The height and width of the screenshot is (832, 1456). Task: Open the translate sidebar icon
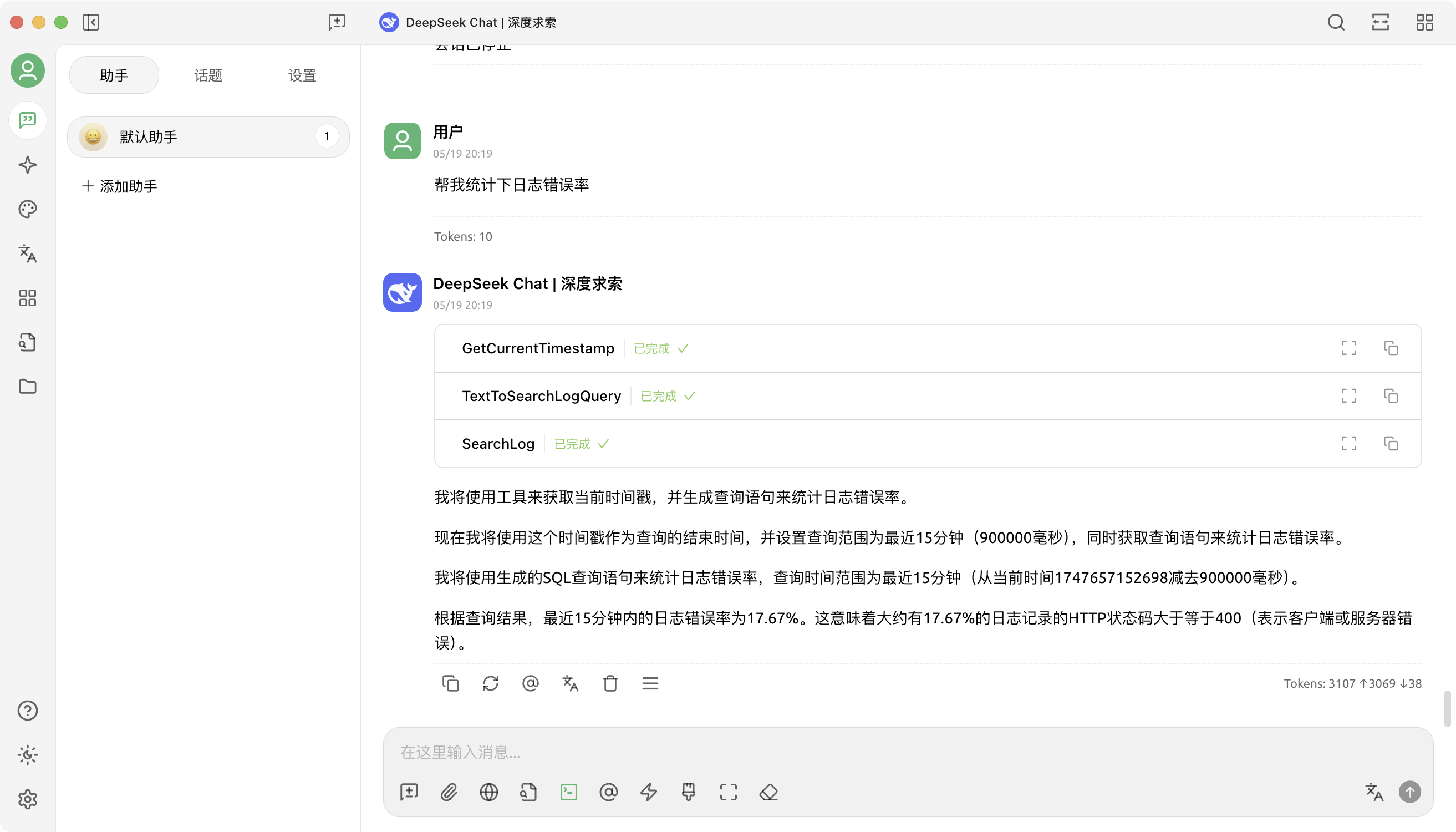(27, 253)
